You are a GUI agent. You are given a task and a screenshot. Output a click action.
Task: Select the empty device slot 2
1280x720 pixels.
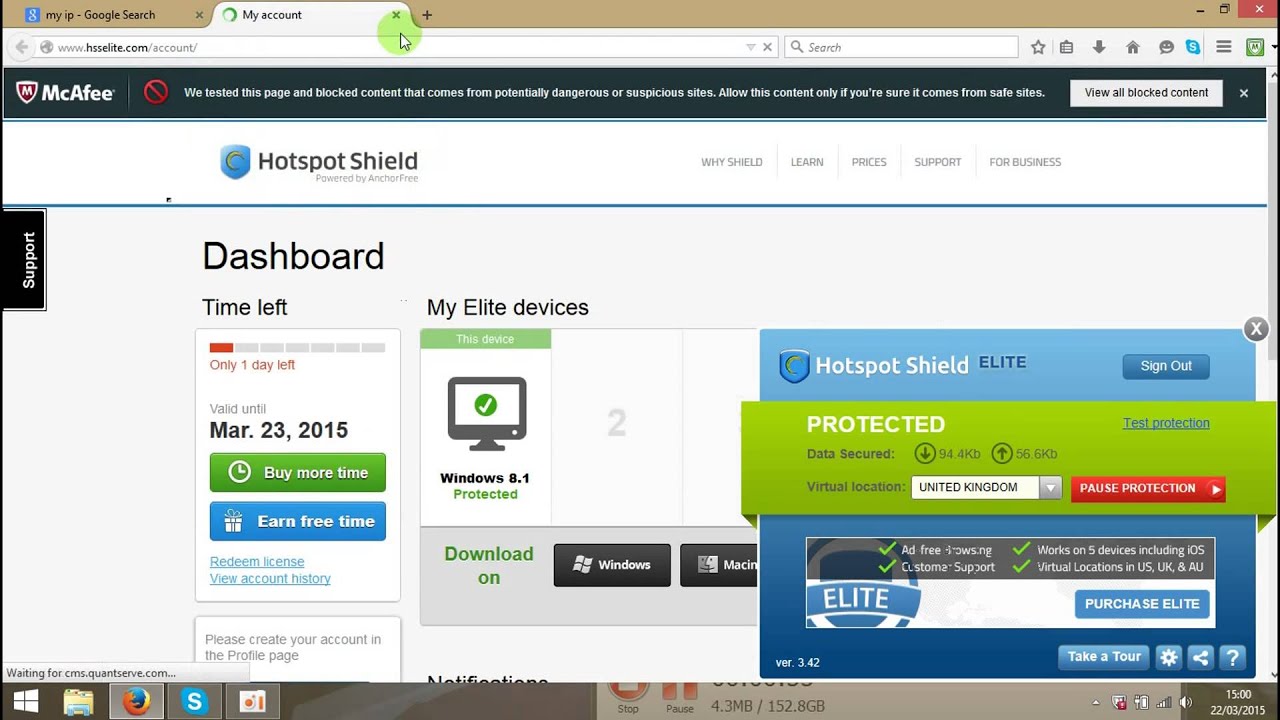[x=617, y=423]
